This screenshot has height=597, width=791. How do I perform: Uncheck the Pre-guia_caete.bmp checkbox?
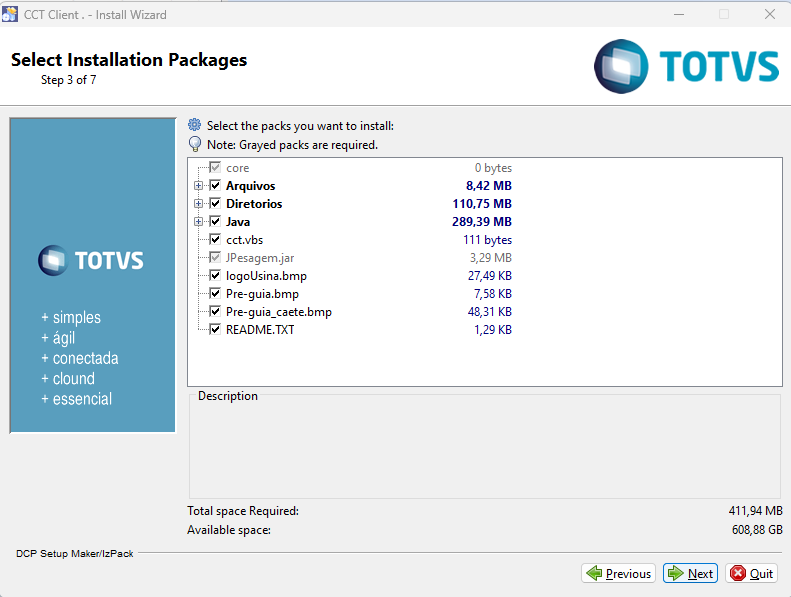click(x=215, y=311)
